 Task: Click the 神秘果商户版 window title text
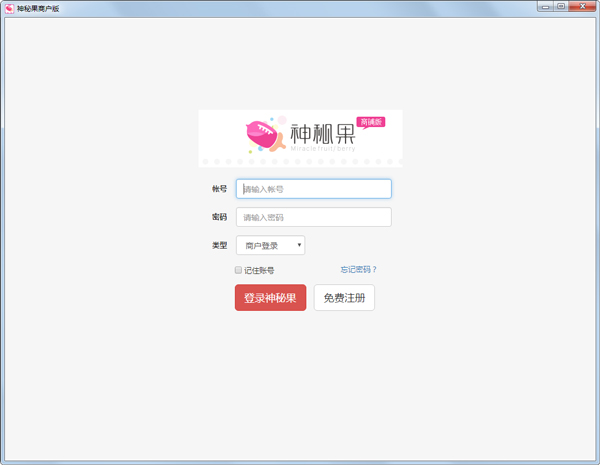tap(38, 8)
